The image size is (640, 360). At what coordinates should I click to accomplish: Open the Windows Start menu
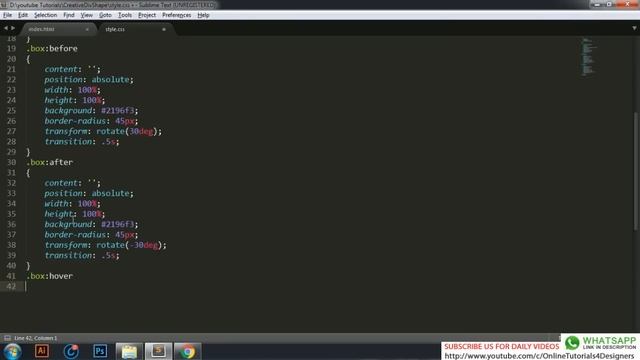pyautogui.click(x=13, y=351)
